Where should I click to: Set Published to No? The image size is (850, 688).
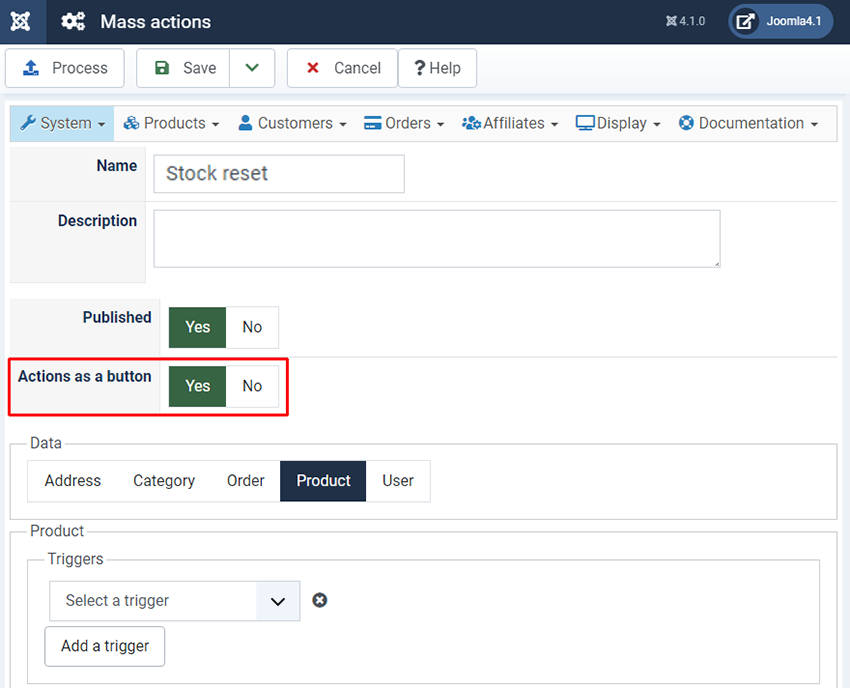[x=252, y=327]
